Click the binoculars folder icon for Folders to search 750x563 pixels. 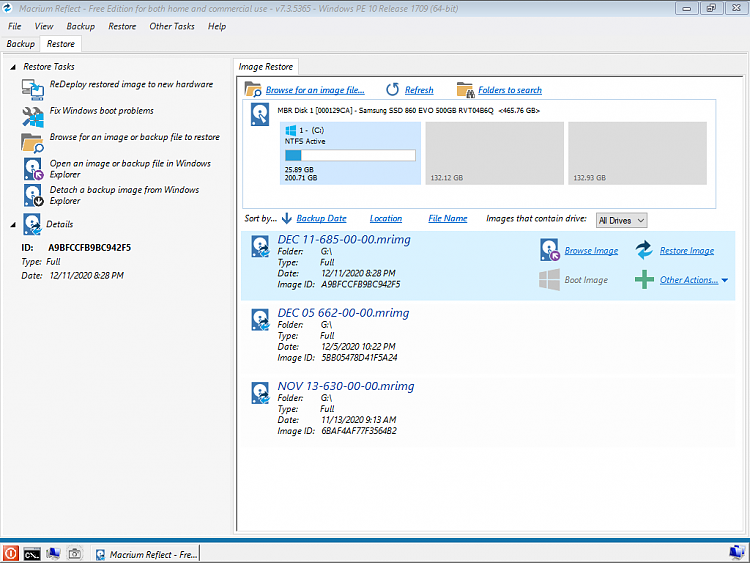pyautogui.click(x=465, y=89)
